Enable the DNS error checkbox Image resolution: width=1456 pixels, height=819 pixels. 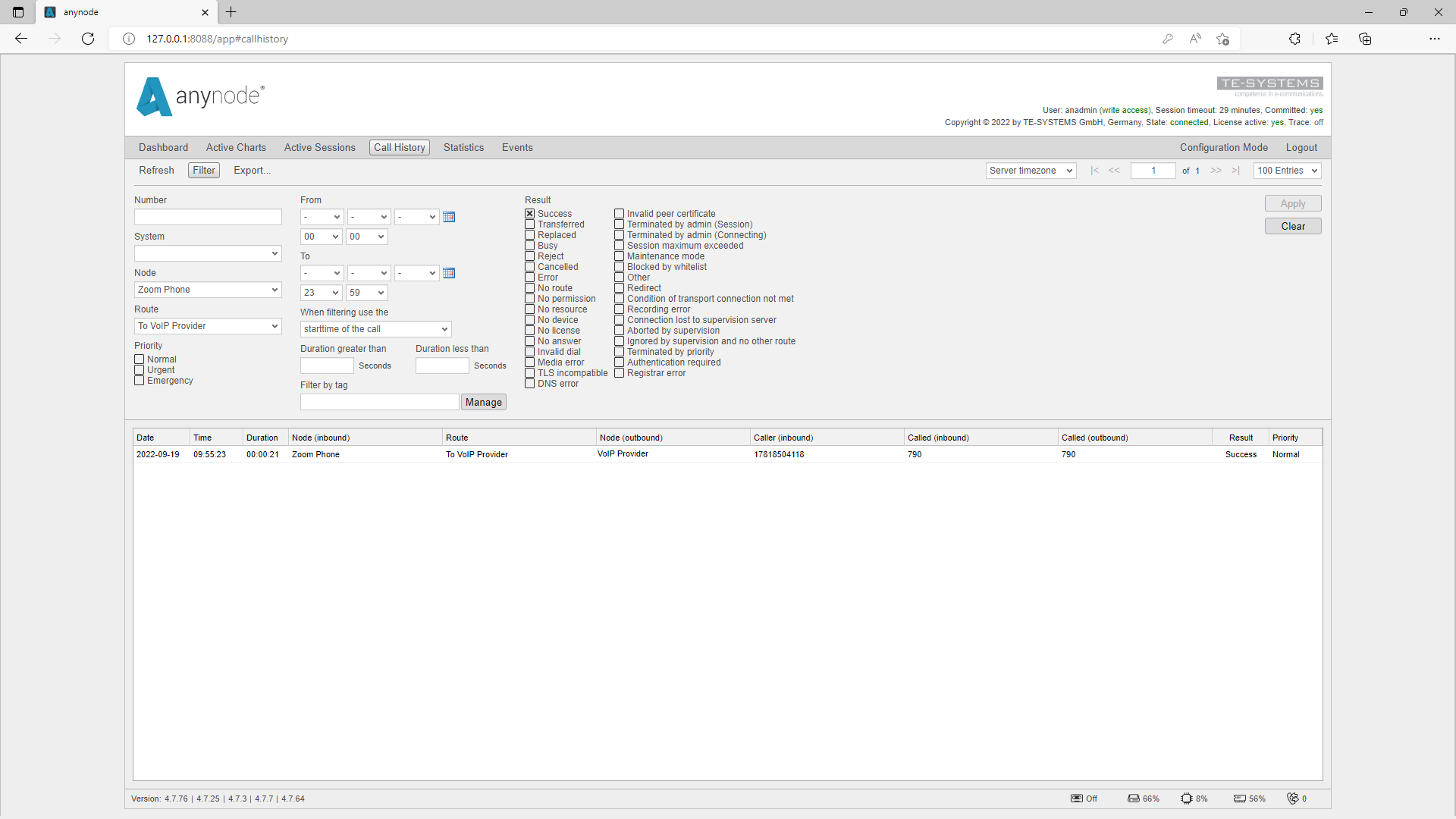click(529, 384)
